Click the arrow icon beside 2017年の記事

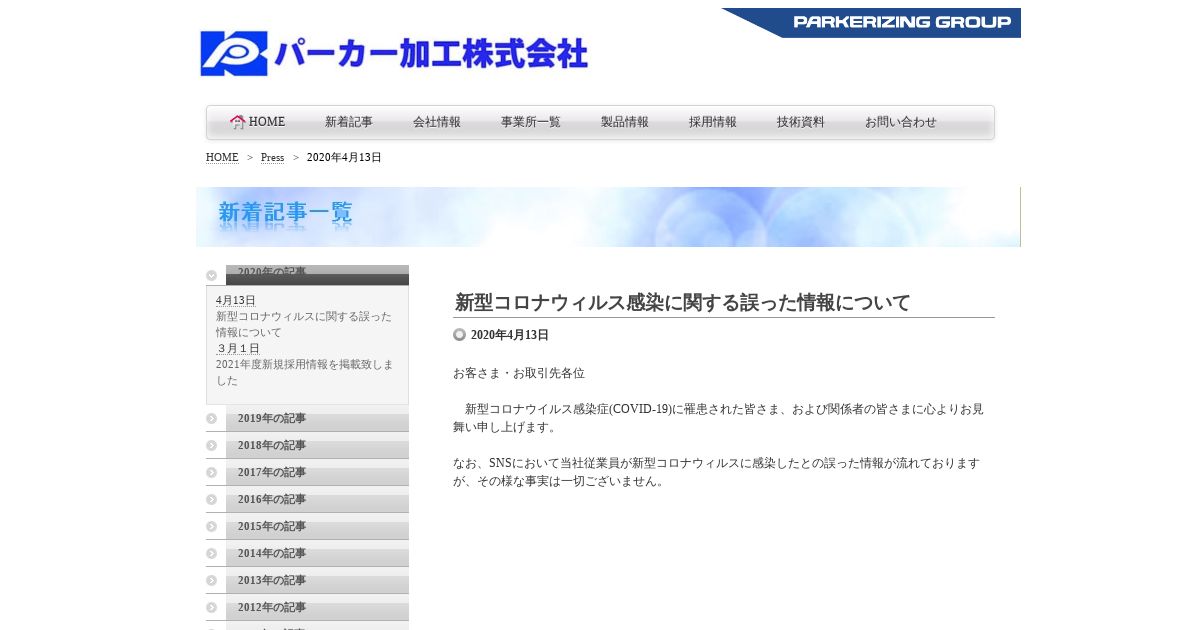coord(212,473)
